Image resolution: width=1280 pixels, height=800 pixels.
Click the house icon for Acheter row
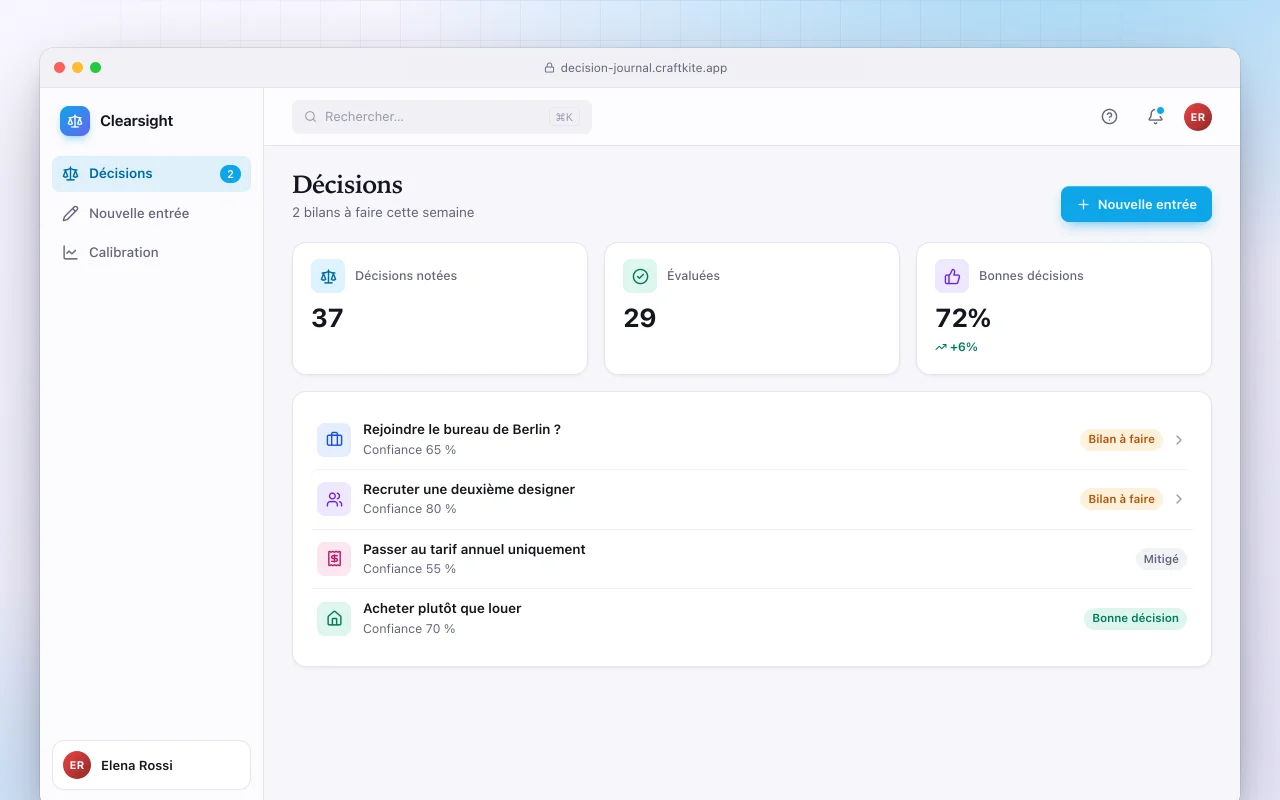point(334,619)
